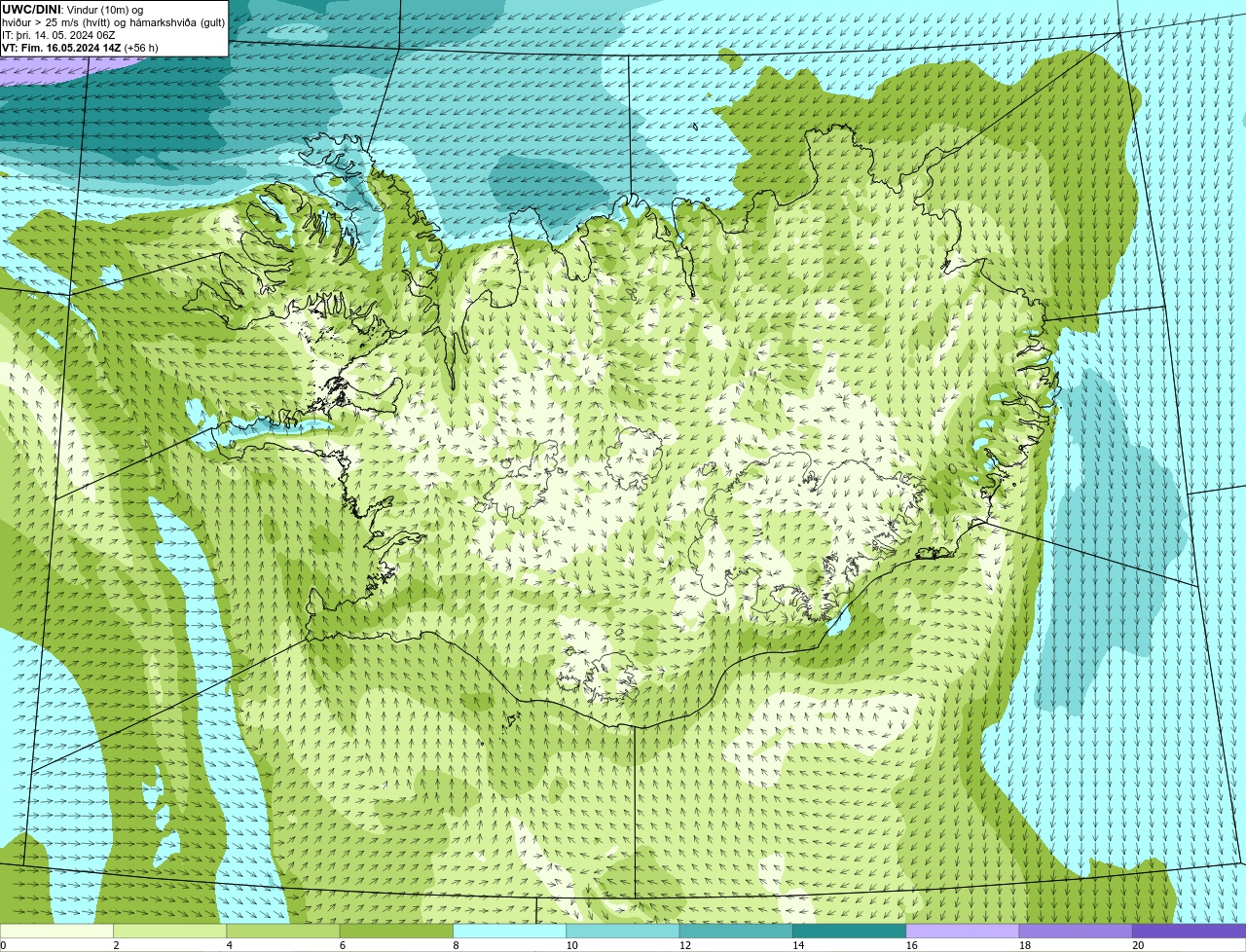
Task: Click the legend scale label "10"
Action: [x=571, y=945]
